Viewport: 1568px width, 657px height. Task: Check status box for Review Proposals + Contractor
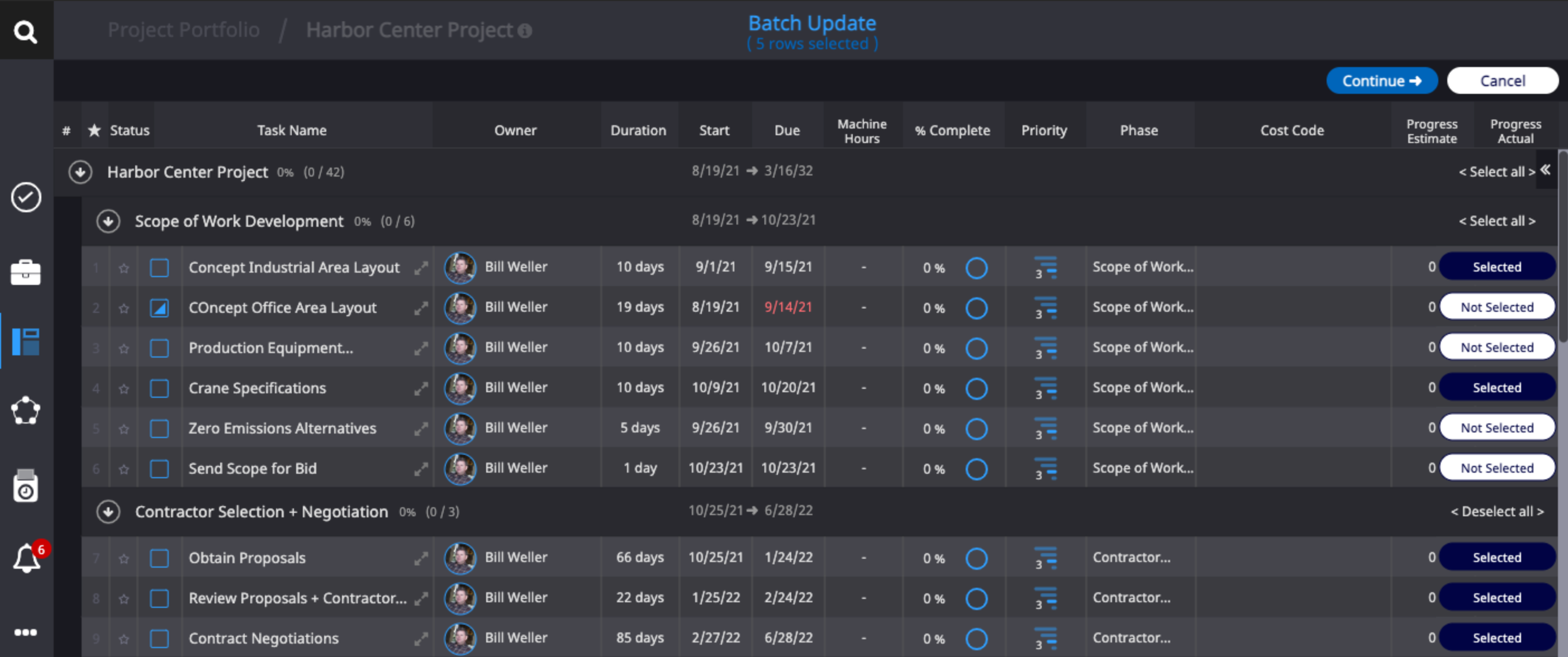tap(159, 598)
